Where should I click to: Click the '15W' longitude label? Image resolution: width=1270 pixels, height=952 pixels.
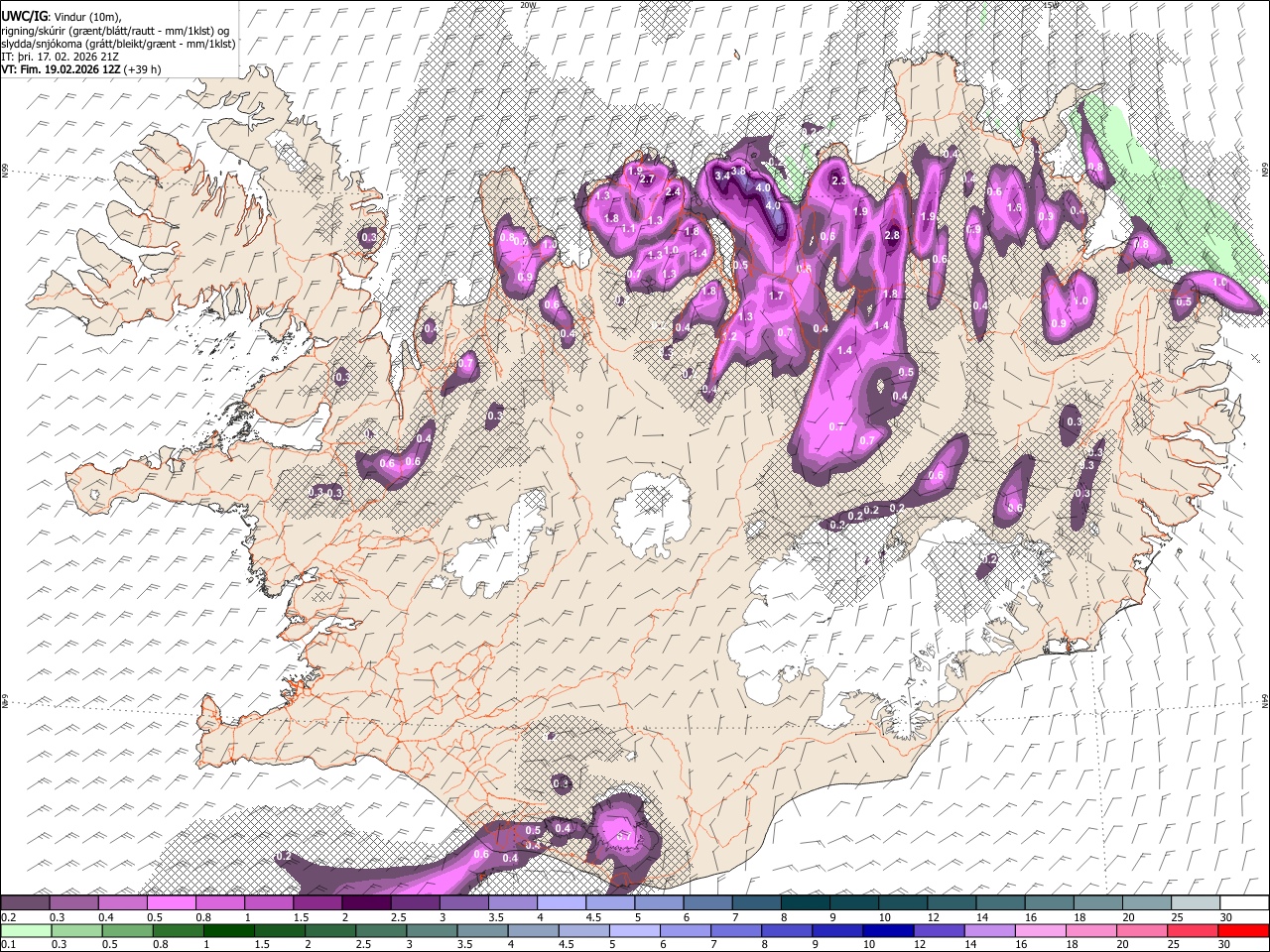(1050, 5)
